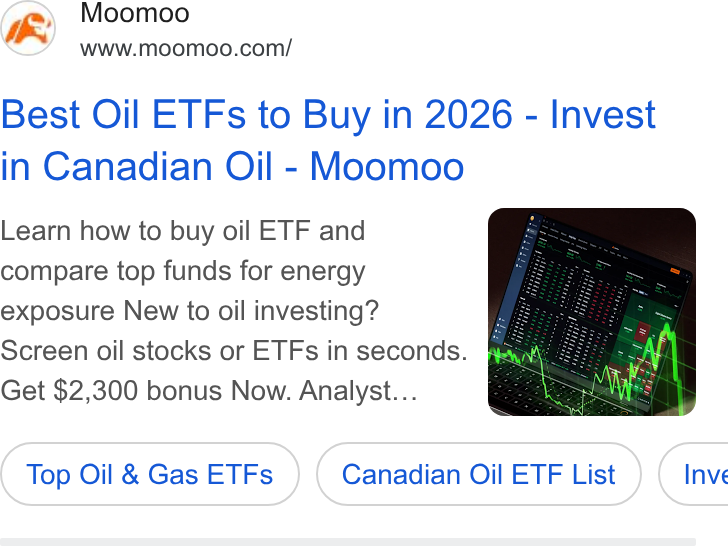Click description line Learn how to buy oil ETF
The width and height of the screenshot is (728, 546).
182,231
